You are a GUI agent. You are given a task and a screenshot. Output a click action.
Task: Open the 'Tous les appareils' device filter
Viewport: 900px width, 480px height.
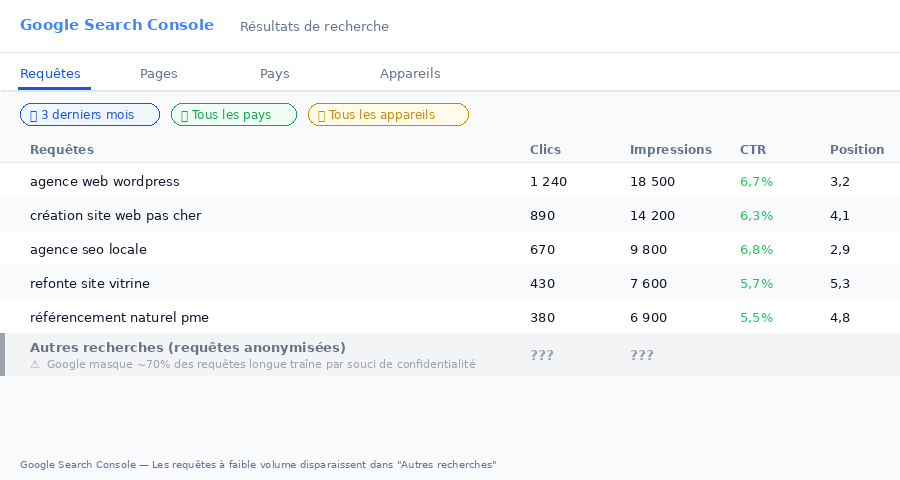coord(388,115)
